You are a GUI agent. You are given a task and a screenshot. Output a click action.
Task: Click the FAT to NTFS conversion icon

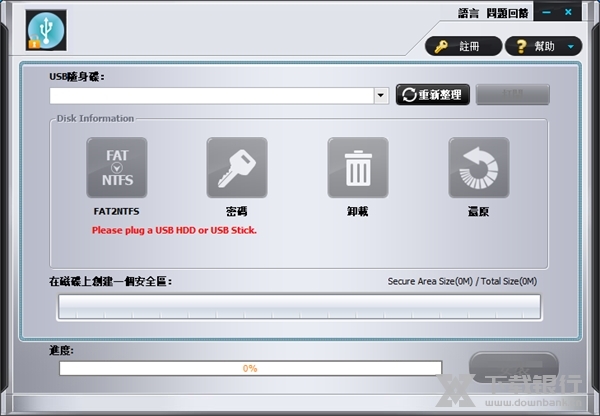[x=117, y=168]
